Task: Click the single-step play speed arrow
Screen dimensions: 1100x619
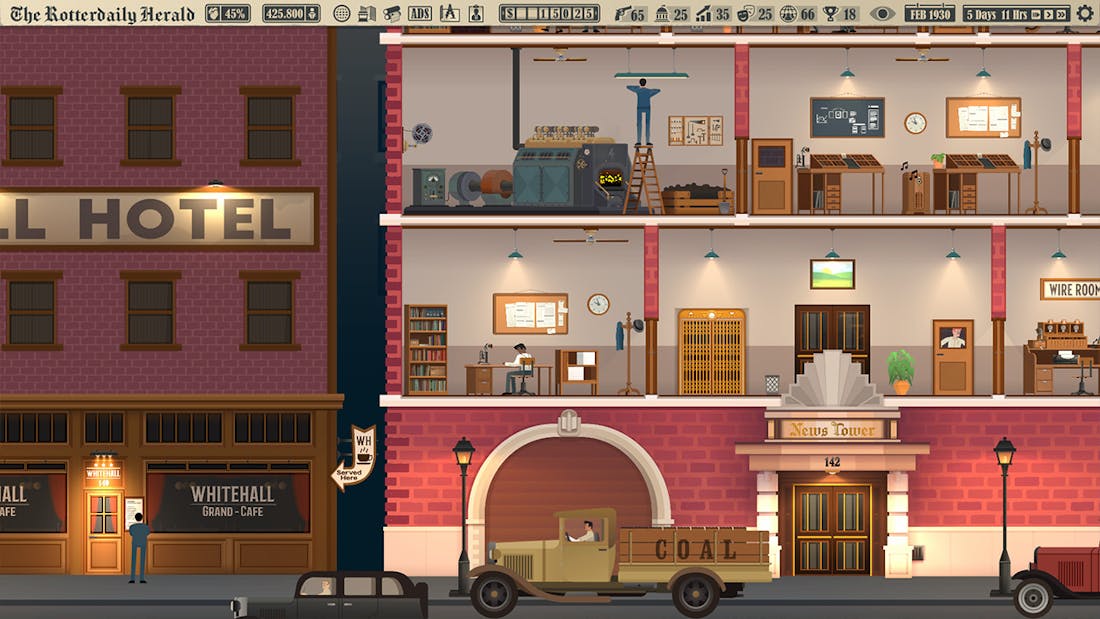Action: tap(1049, 13)
